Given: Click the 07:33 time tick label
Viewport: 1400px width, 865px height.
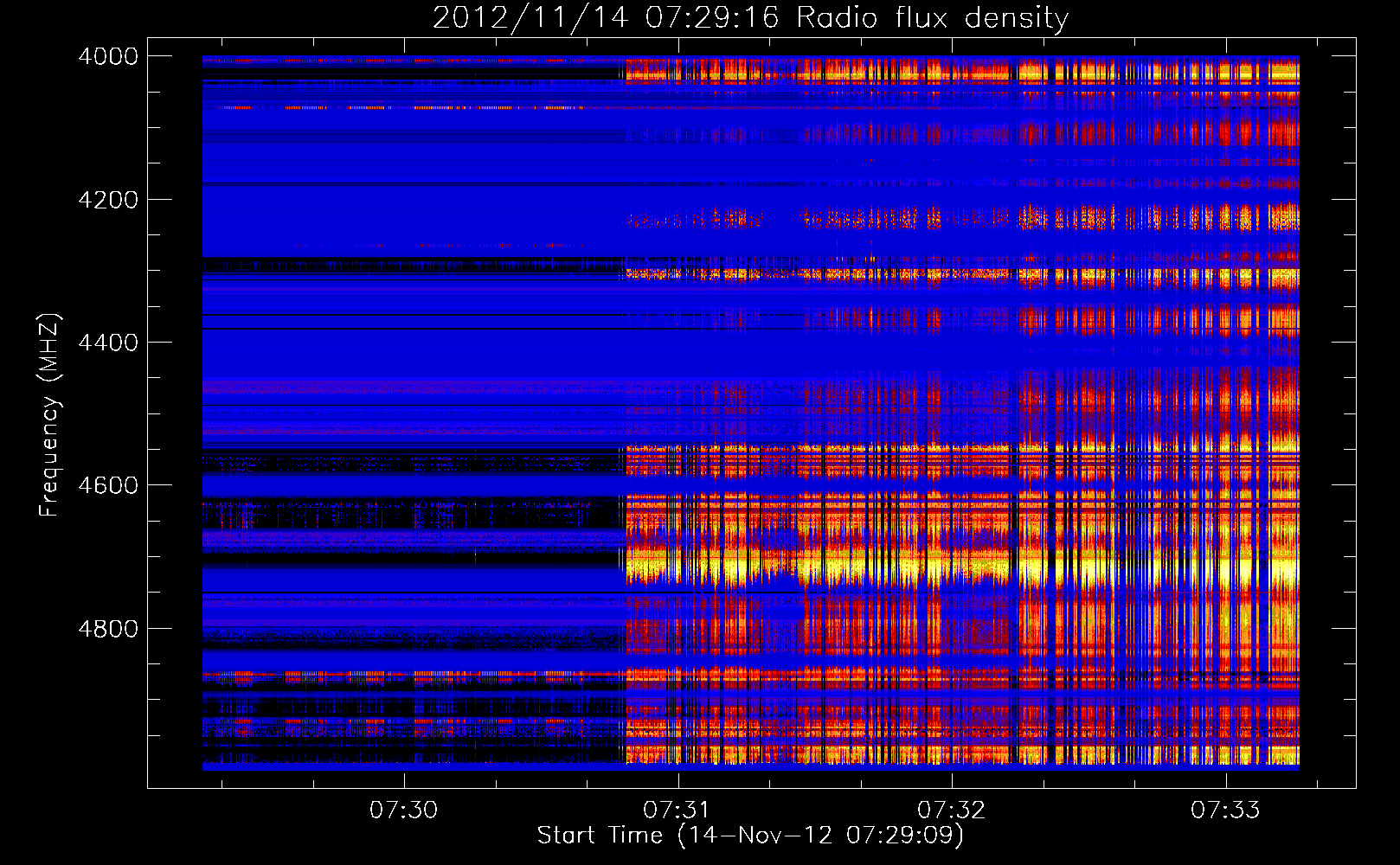Looking at the screenshot, I should [1225, 811].
